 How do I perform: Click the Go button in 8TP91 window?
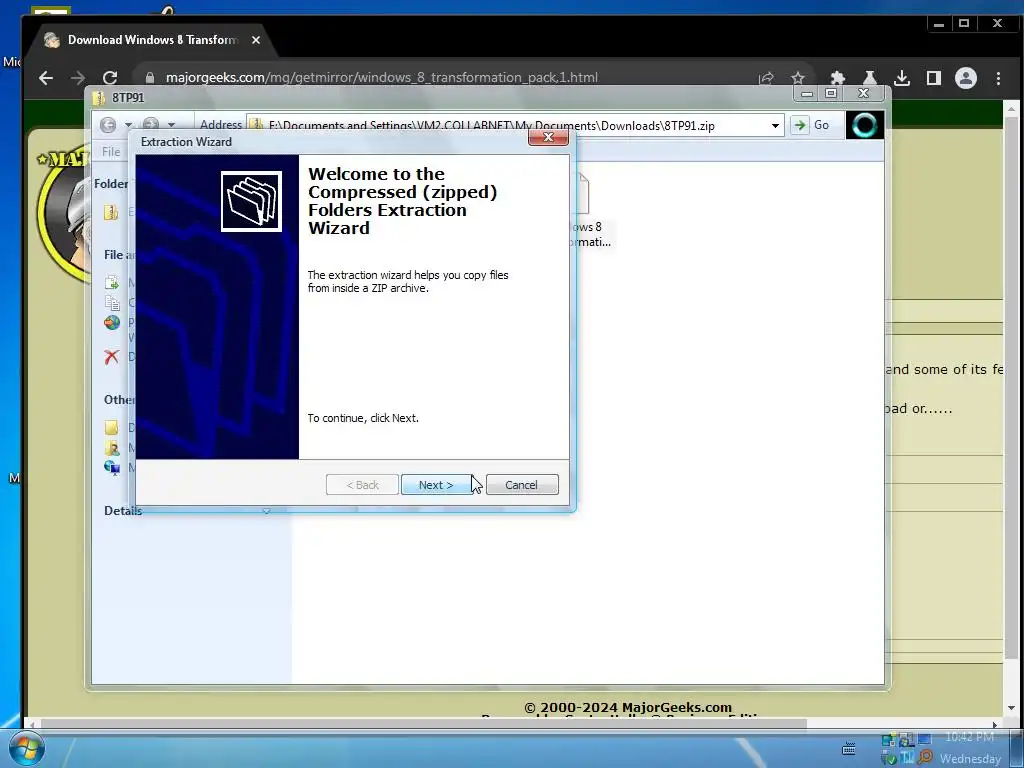pyautogui.click(x=812, y=125)
